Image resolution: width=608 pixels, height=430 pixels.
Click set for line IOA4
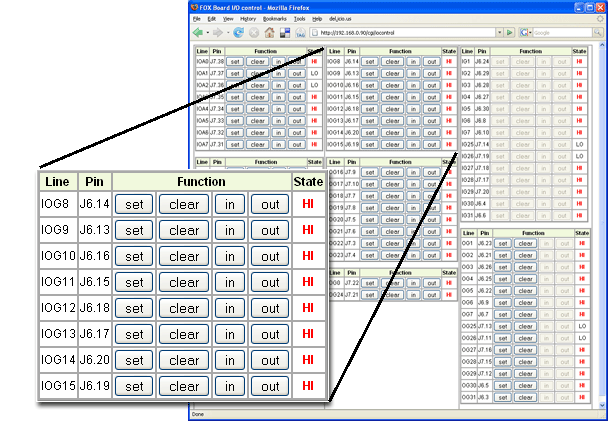(235, 109)
